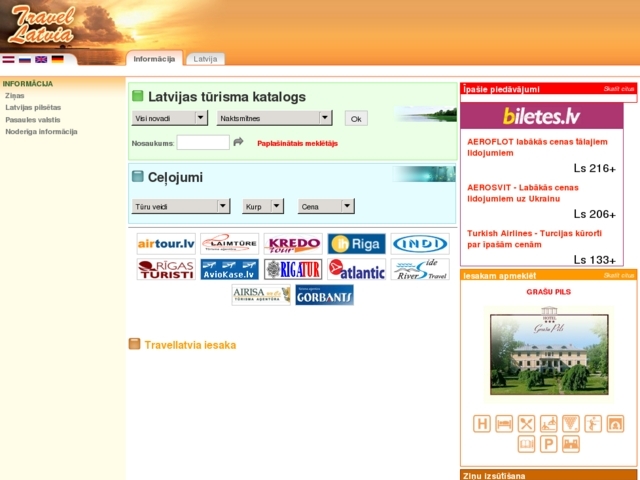The width and height of the screenshot is (640, 480).
Task: Open the Rīgas Tūristi logo
Action: coord(166,269)
